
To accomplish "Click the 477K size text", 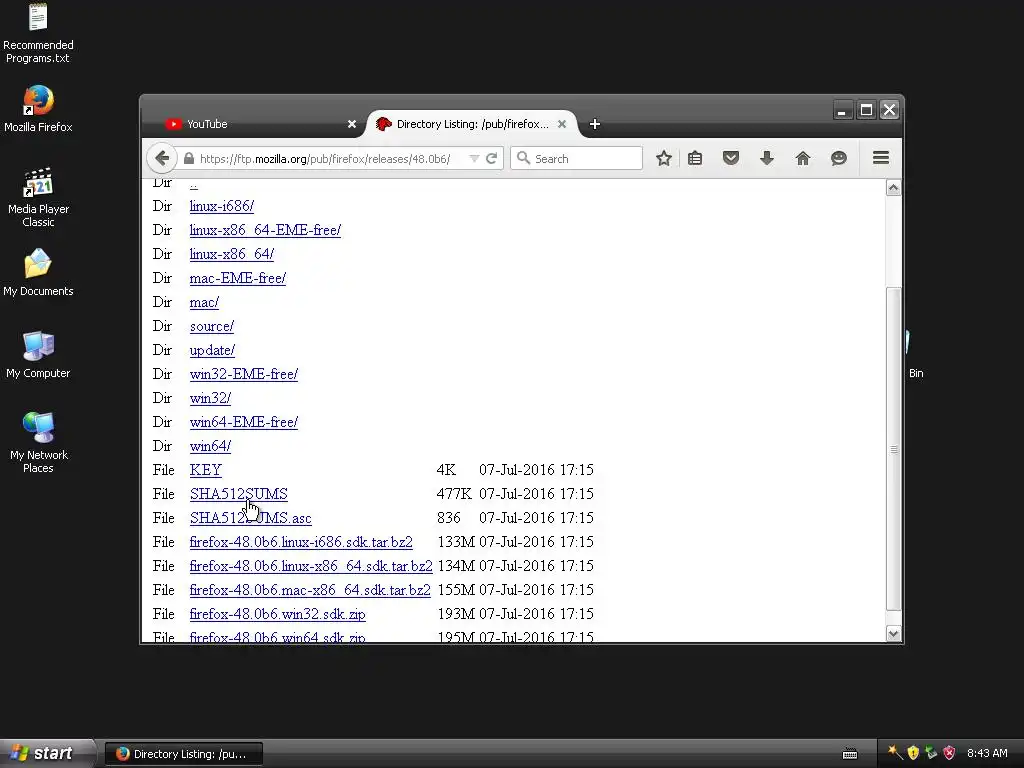I will coord(454,494).
